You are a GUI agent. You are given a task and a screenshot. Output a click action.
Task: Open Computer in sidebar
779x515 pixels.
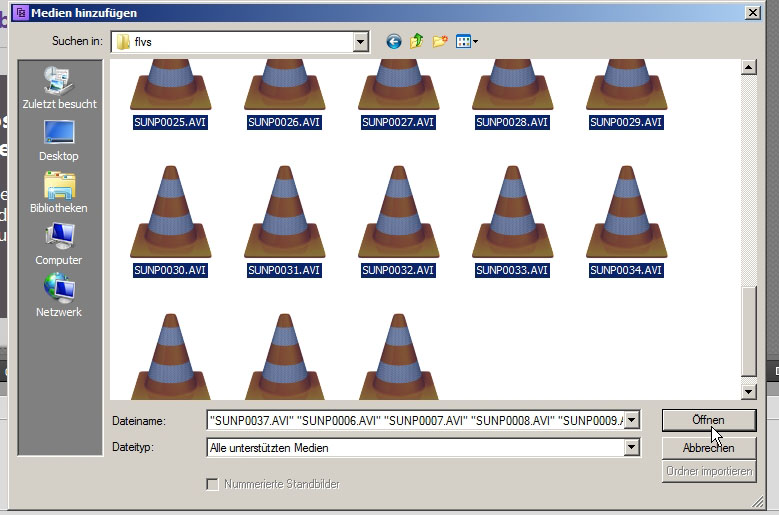[x=59, y=244]
